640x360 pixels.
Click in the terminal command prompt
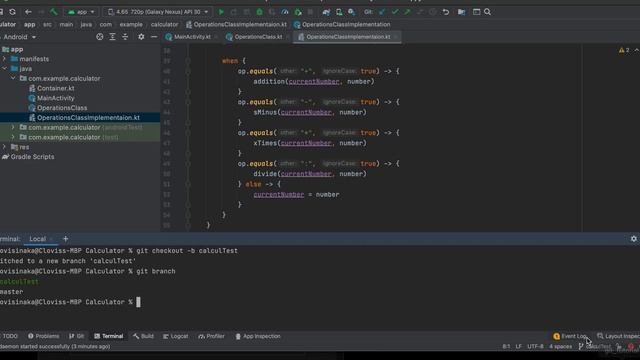138,302
